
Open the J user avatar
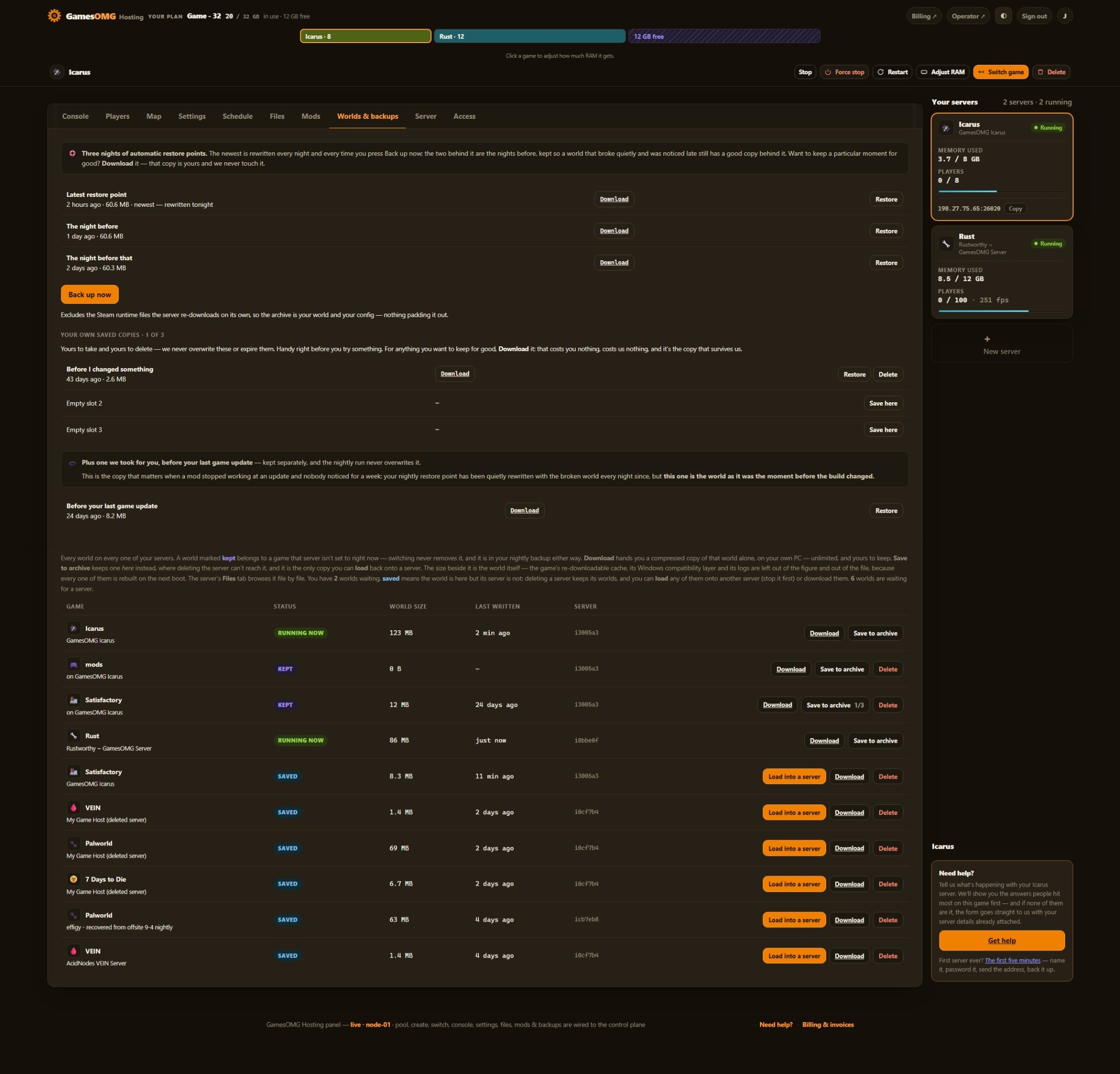tap(1065, 16)
